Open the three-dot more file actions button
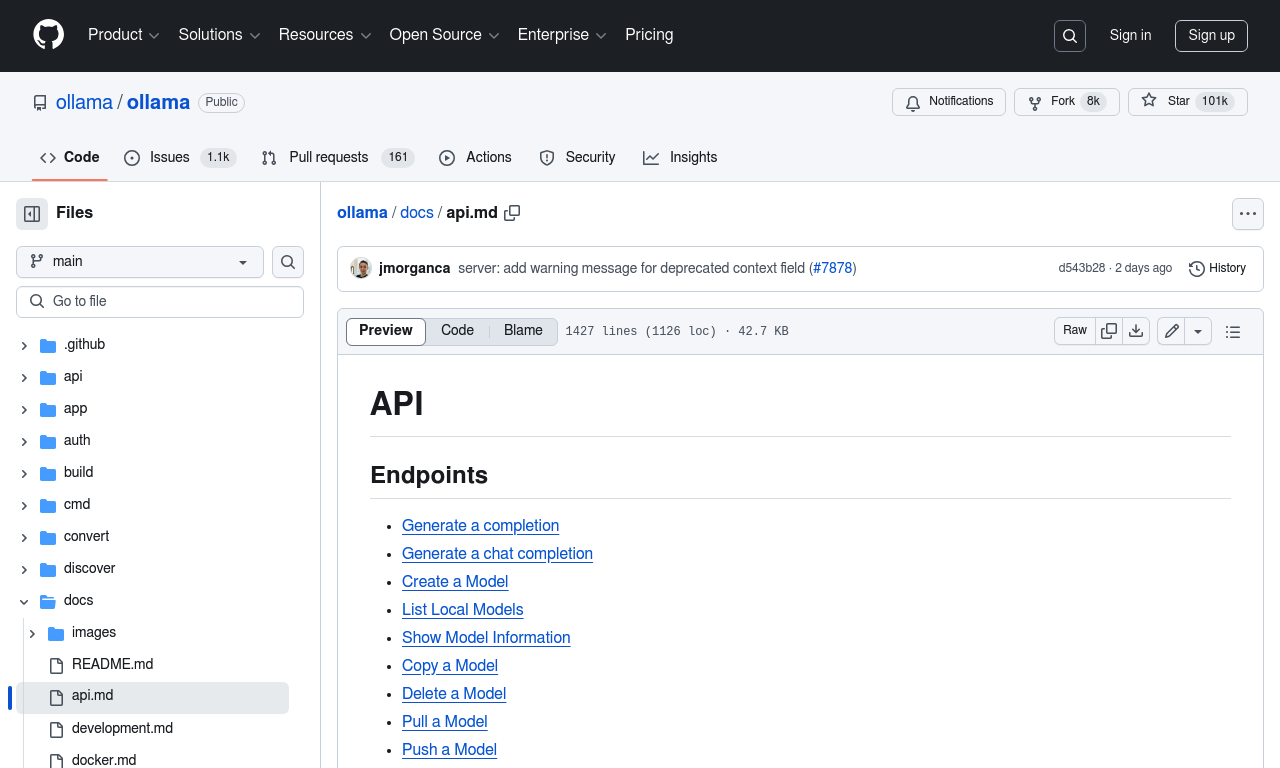1280x768 pixels. coord(1247,214)
